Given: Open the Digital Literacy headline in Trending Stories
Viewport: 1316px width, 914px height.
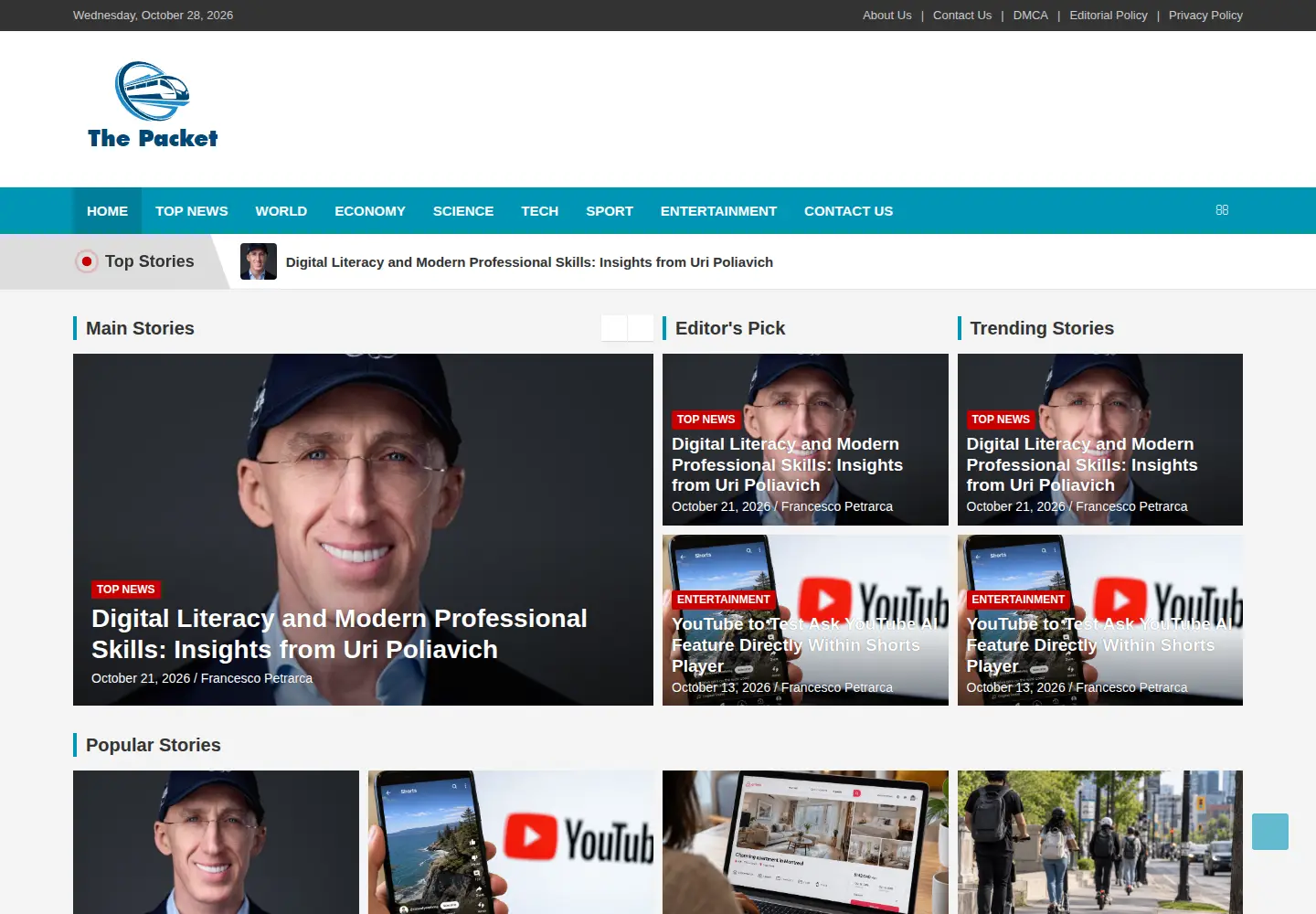Looking at the screenshot, I should click(1082, 464).
